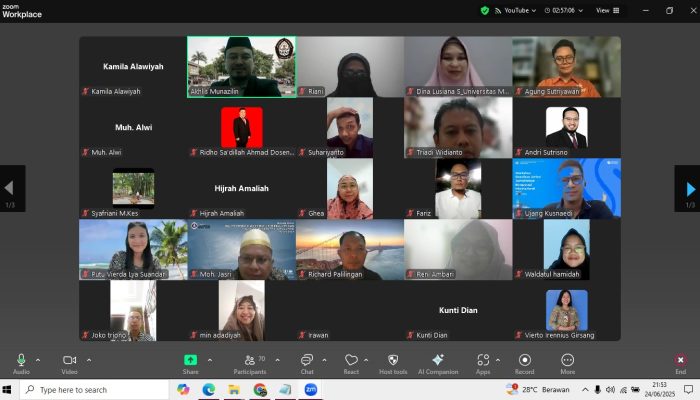Select Agung Sutriyawan participant video tile
700x400 pixels.
567,67
